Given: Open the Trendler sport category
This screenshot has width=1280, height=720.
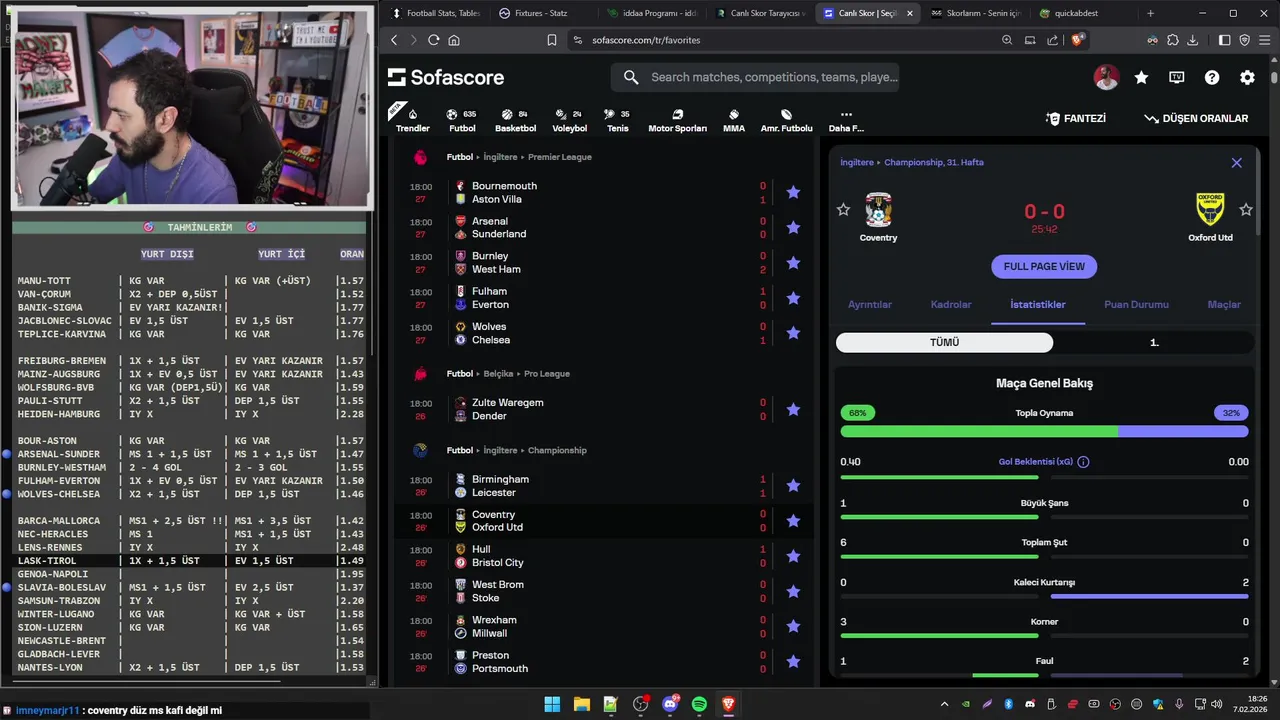Looking at the screenshot, I should click(x=412, y=120).
